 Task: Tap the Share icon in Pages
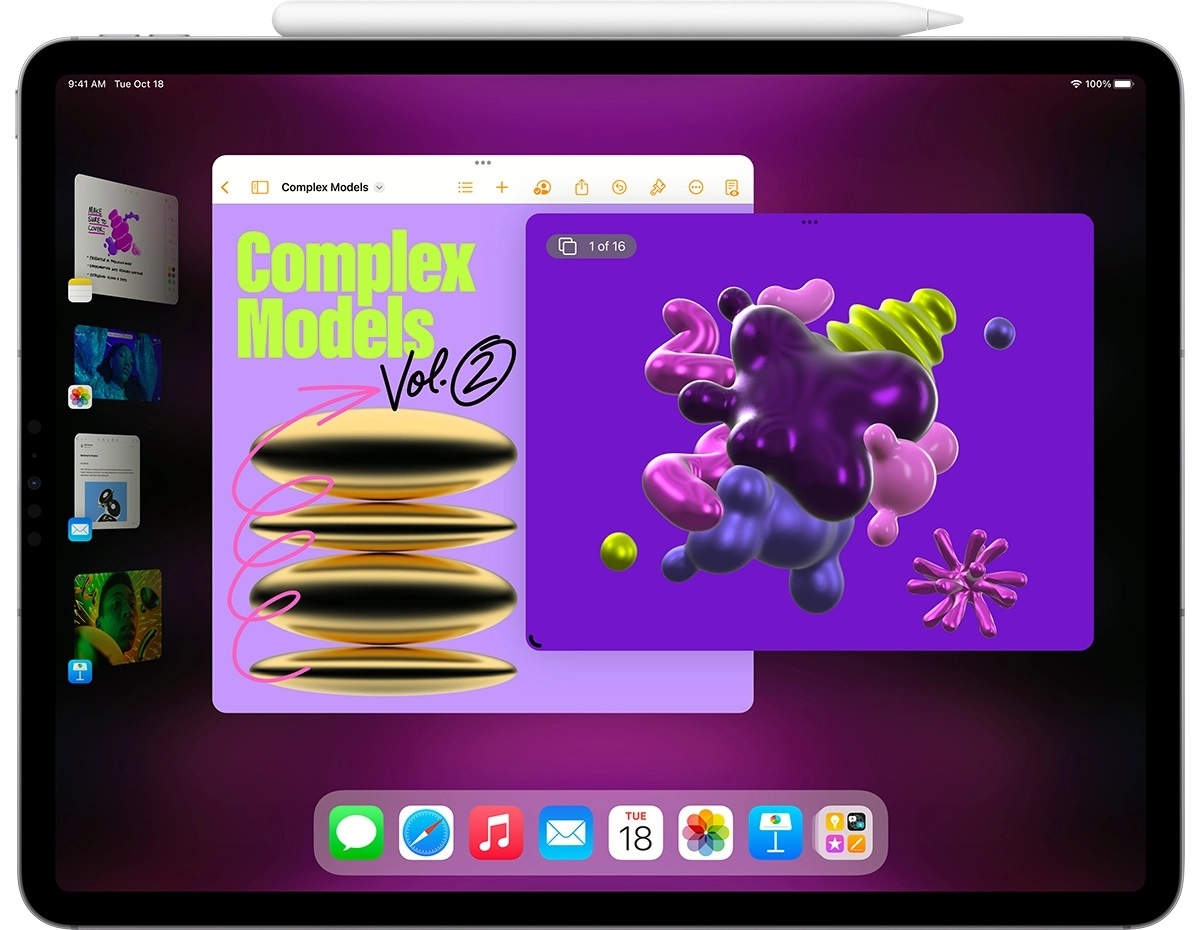click(x=581, y=187)
